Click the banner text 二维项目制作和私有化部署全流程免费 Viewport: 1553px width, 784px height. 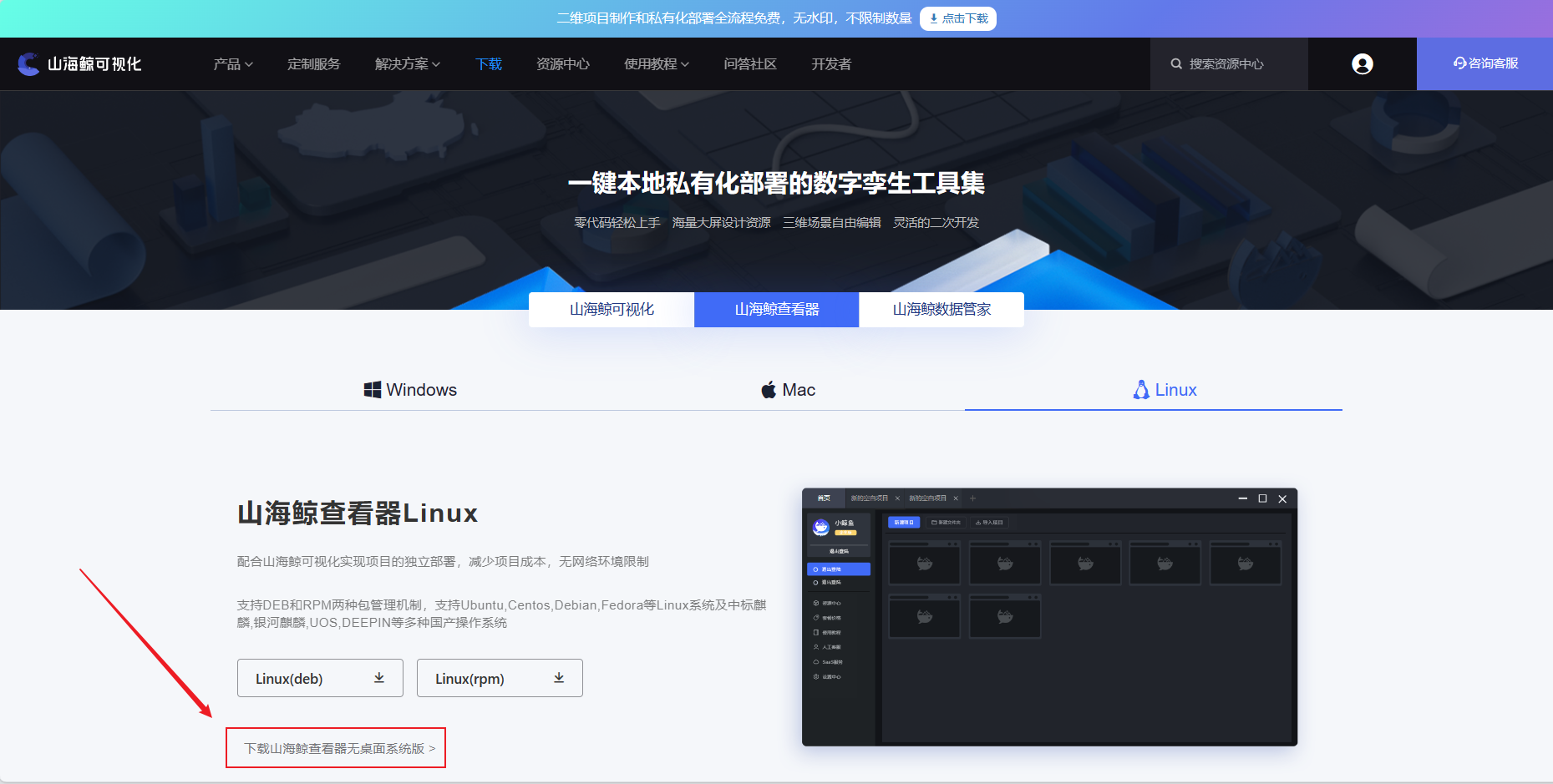click(x=734, y=18)
